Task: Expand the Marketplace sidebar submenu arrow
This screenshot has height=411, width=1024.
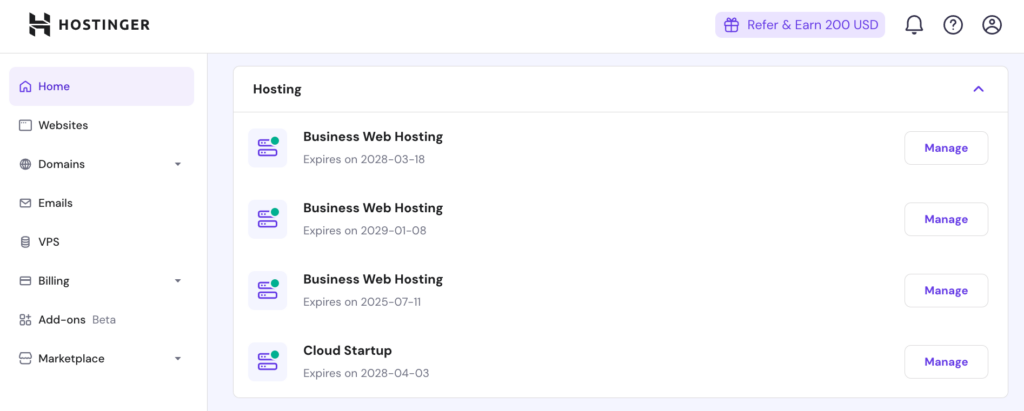Action: (x=178, y=359)
